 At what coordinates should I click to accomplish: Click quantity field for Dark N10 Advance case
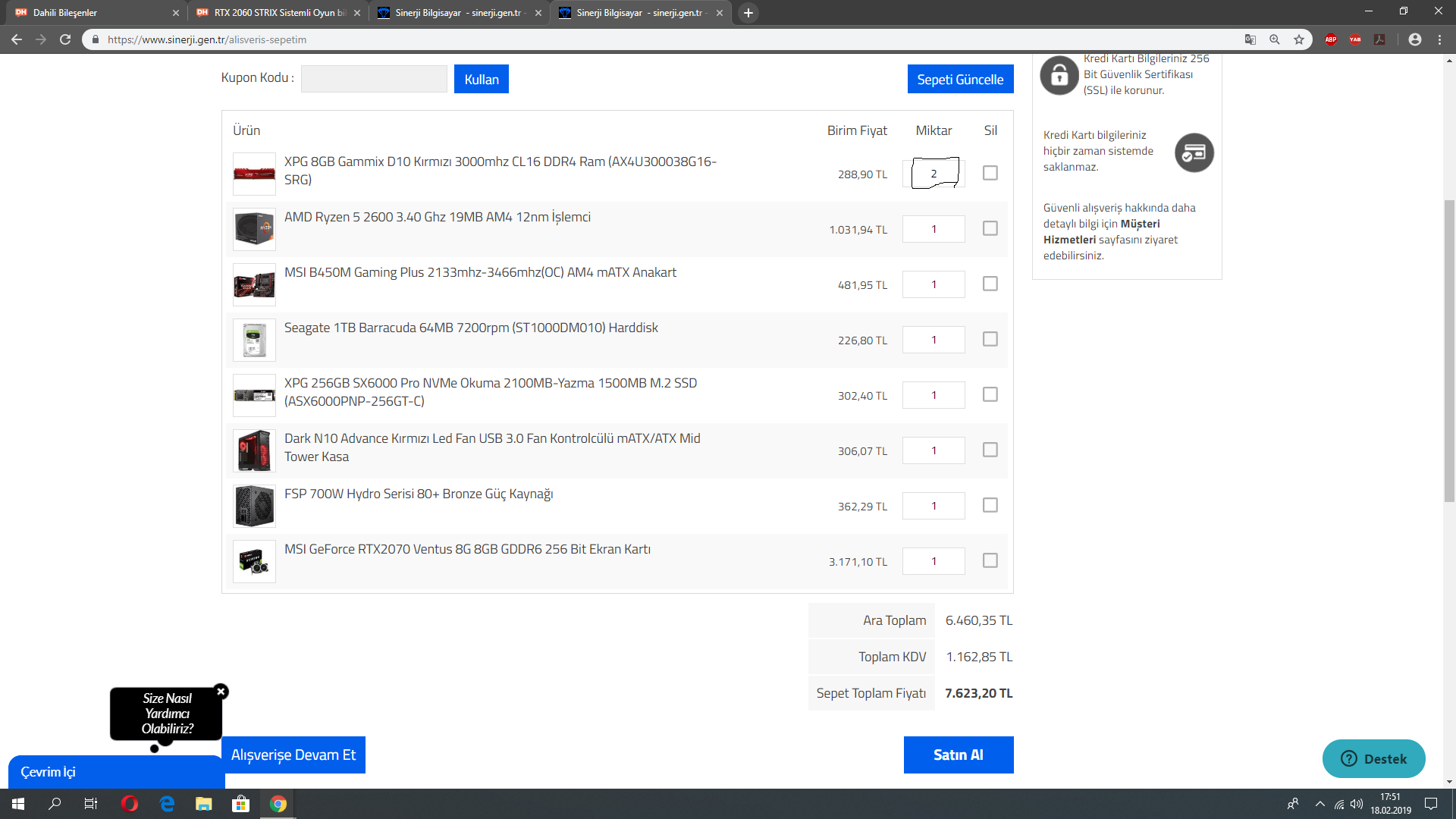[x=934, y=450]
